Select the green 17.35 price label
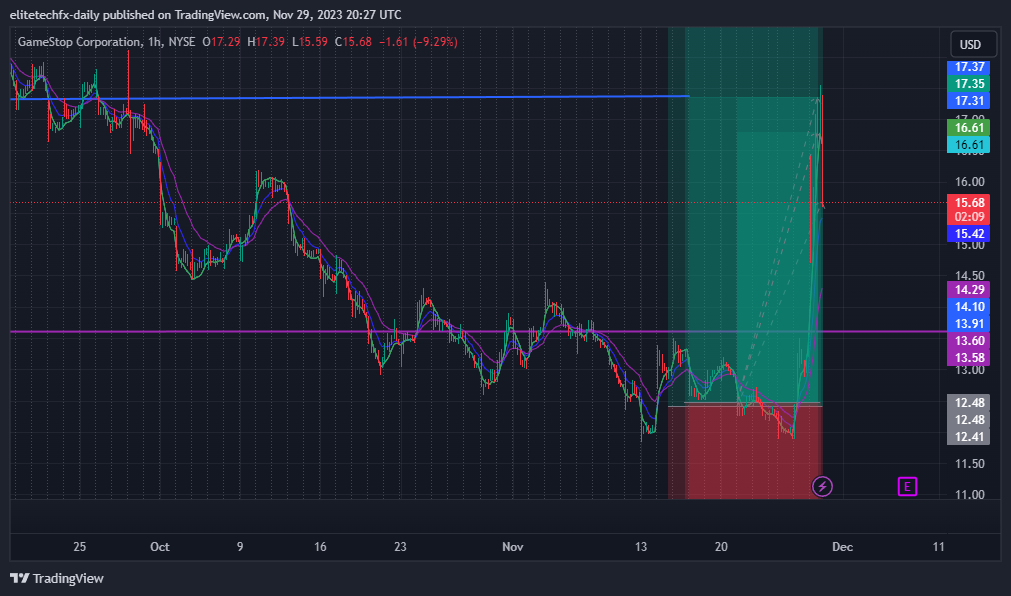The height and width of the screenshot is (596, 1011). pyautogui.click(x=968, y=84)
